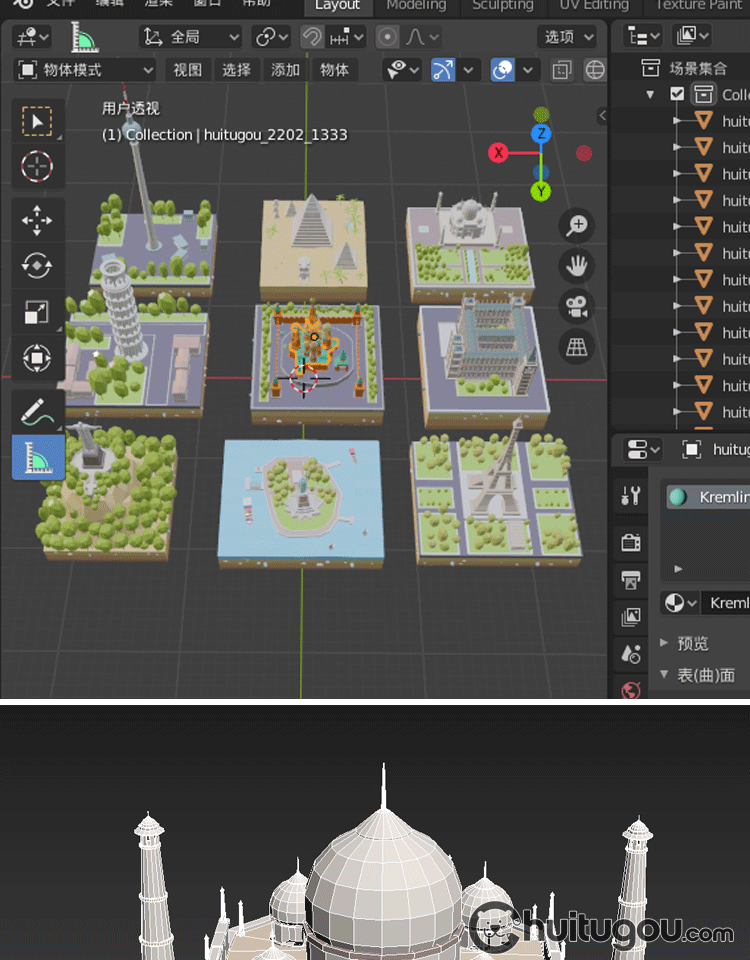
Task: Open the Scene properties tab
Action: [x=631, y=654]
